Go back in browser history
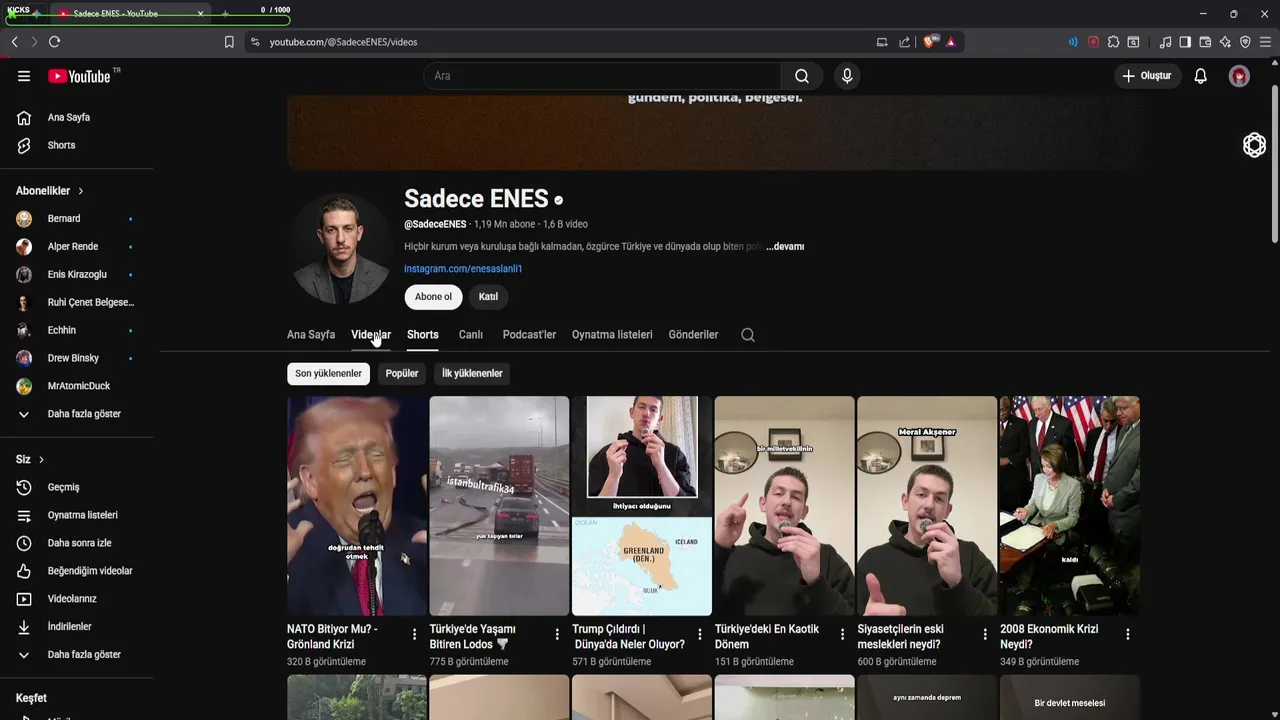The height and width of the screenshot is (720, 1280). [x=14, y=42]
